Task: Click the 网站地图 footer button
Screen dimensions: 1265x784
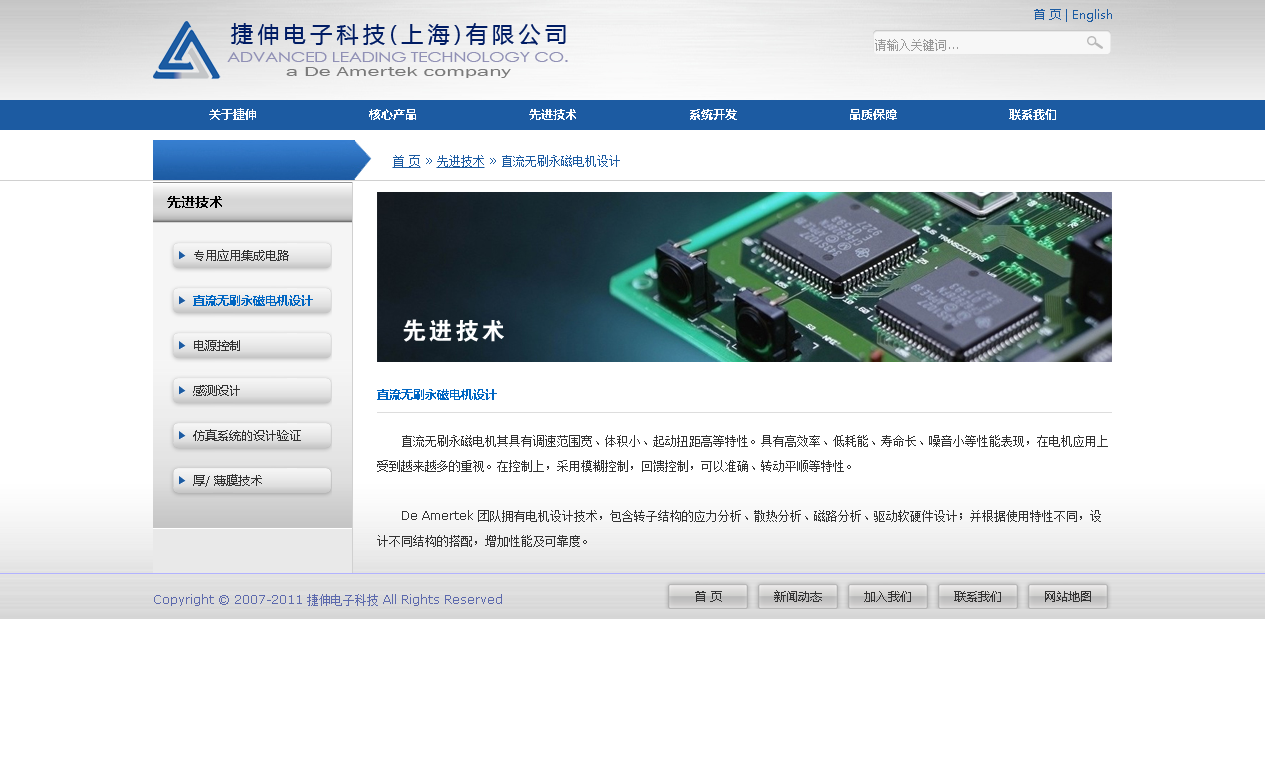Action: [x=1068, y=597]
